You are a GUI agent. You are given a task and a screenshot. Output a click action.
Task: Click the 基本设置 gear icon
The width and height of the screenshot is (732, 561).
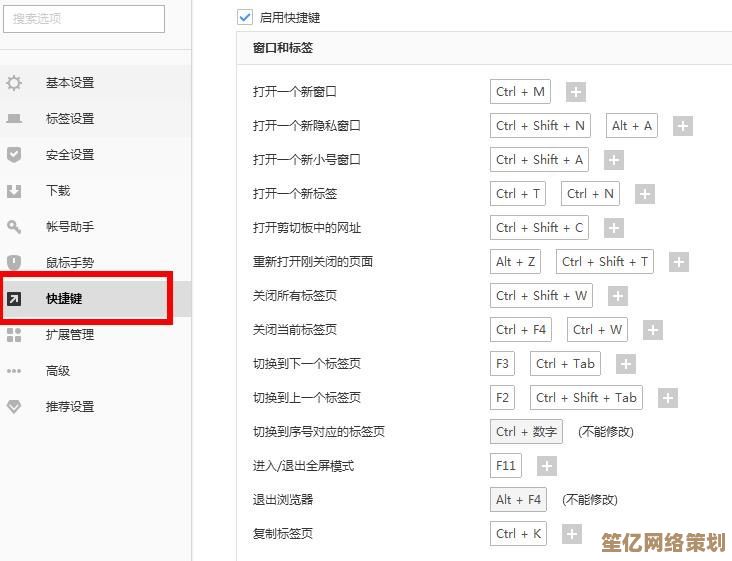(14, 83)
